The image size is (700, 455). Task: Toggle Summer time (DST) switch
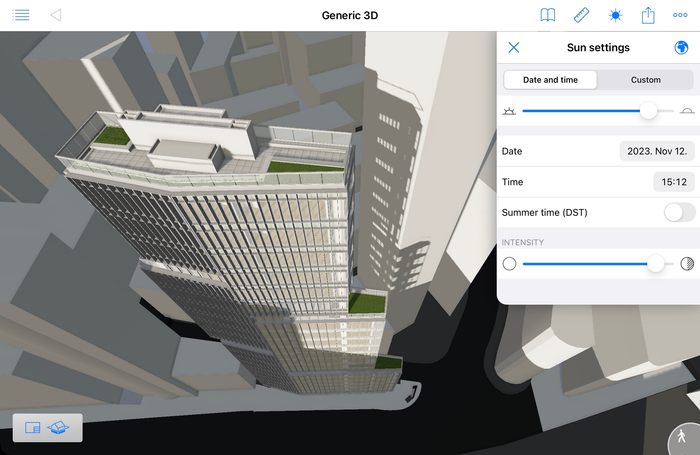point(679,213)
